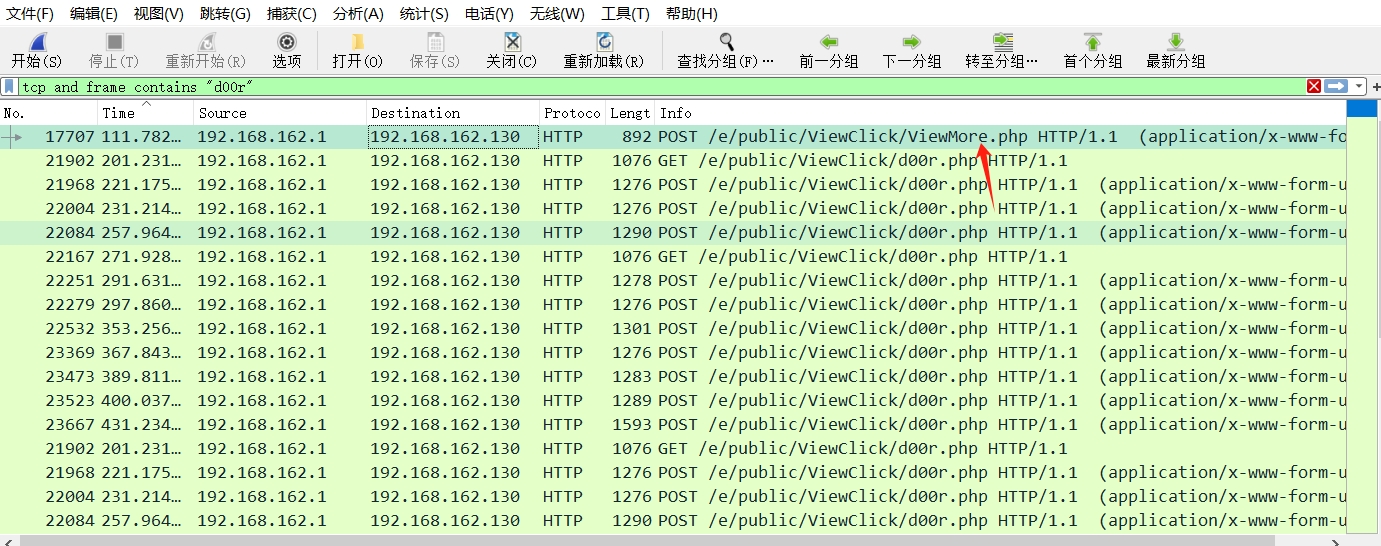Image resolution: width=1381 pixels, height=546 pixels.
Task: Open the 视图(V) menu
Action: point(159,14)
